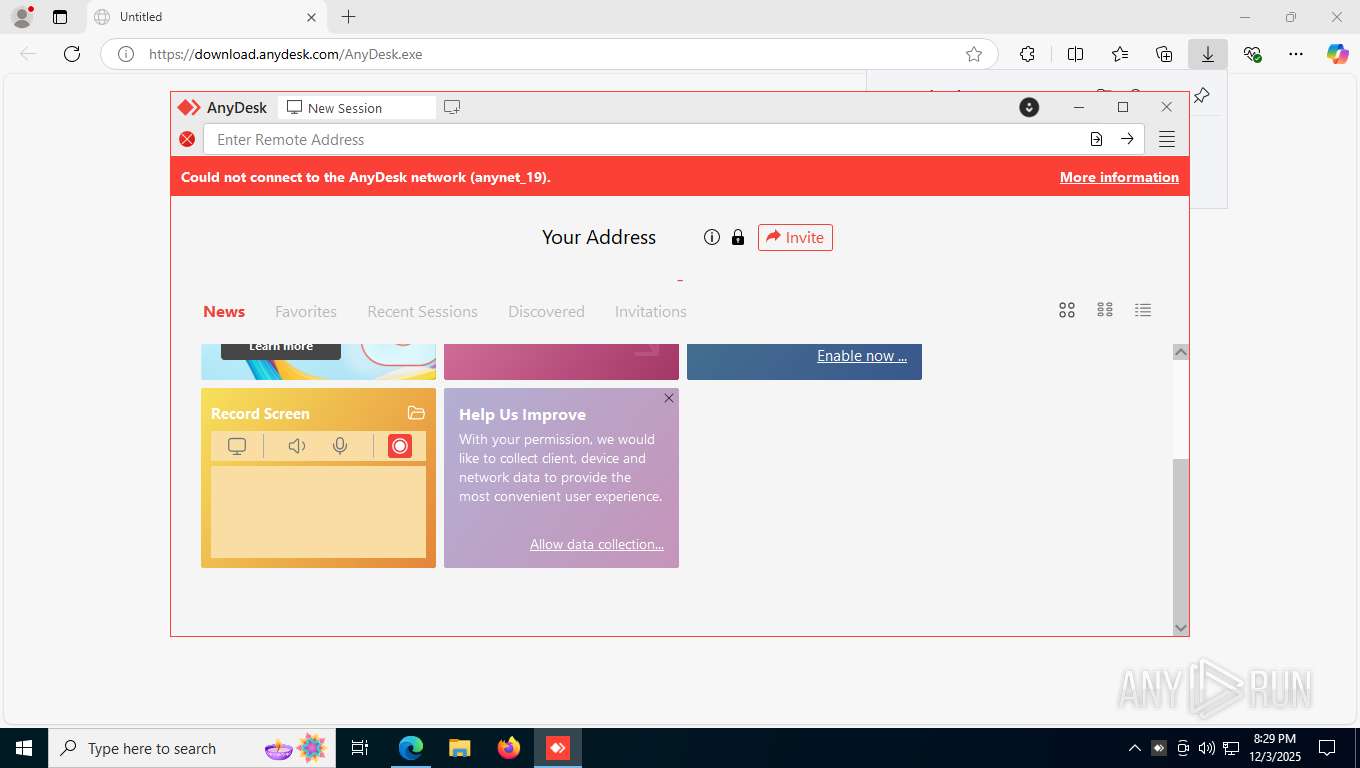Toggle screen capture in Record Screen card
Screen dimensions: 1360x768
pos(237,446)
